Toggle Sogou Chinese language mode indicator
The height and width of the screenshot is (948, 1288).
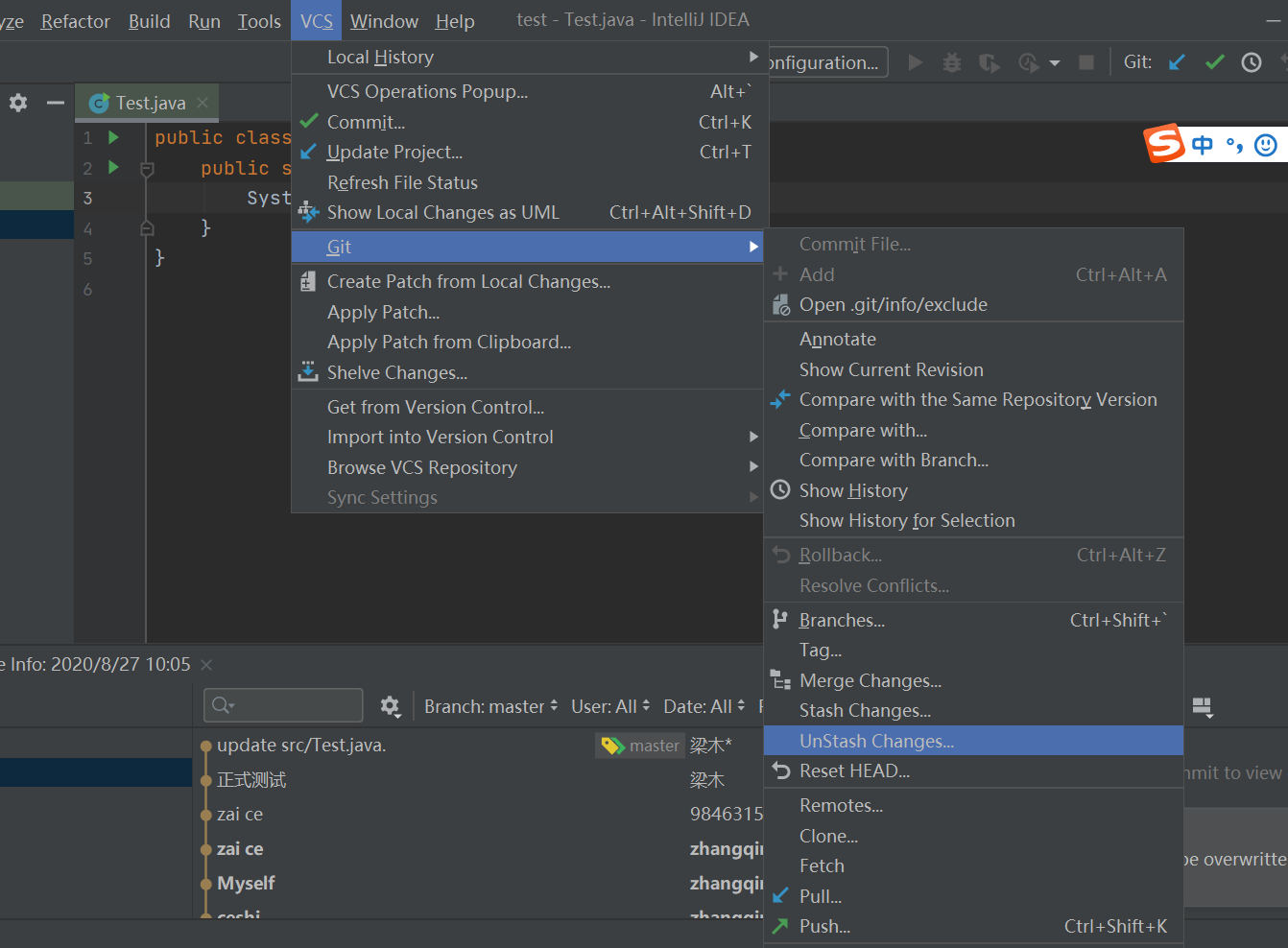point(1203,145)
